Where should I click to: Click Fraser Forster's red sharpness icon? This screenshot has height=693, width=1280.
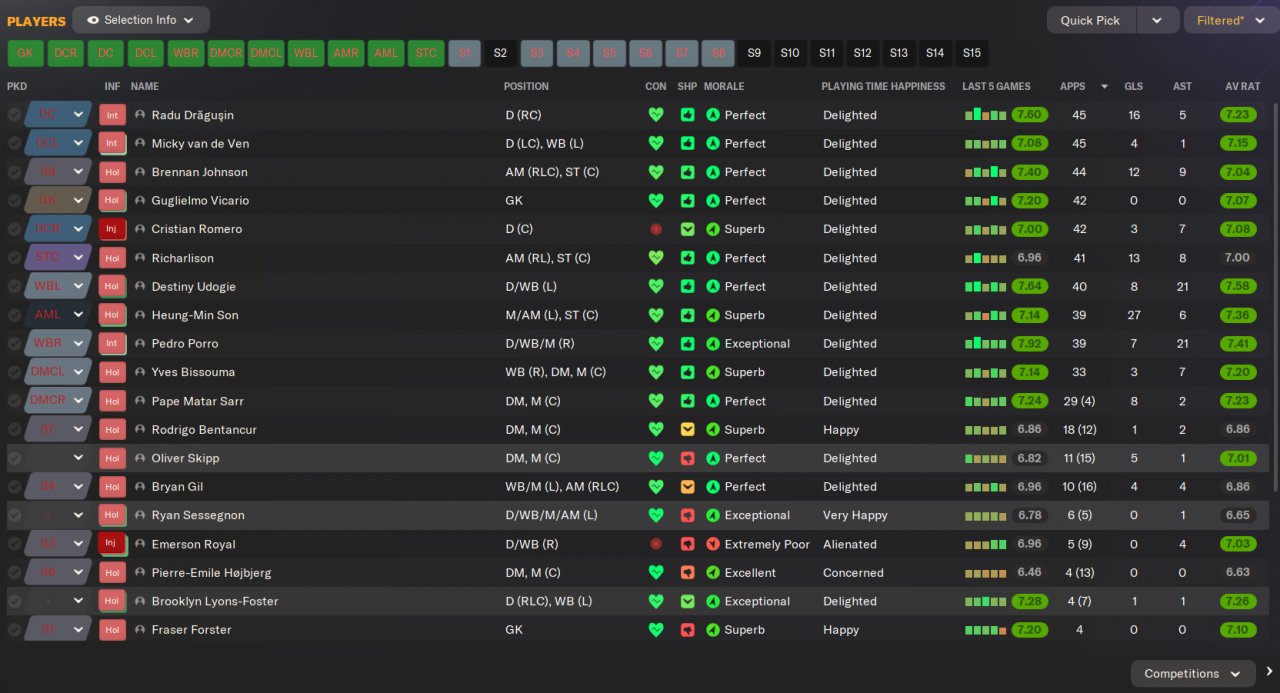click(x=687, y=630)
